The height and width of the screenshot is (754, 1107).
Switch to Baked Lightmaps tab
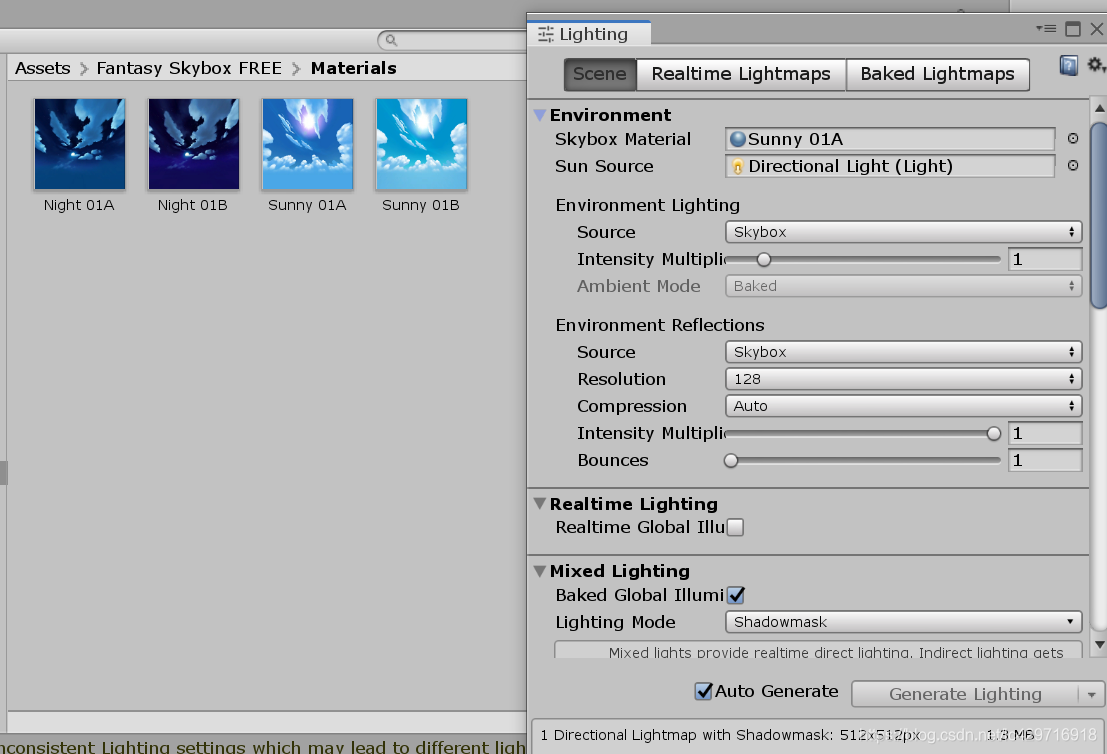938,74
